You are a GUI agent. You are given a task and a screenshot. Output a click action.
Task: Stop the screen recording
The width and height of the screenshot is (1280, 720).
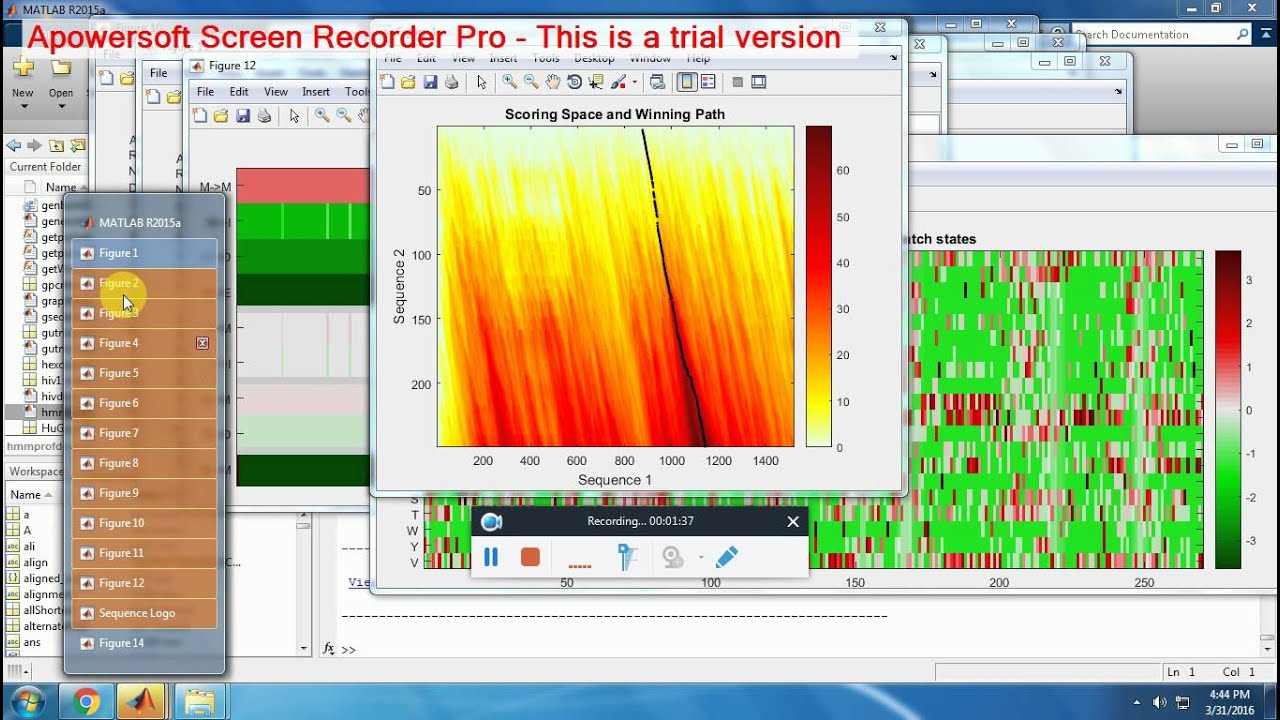point(530,557)
